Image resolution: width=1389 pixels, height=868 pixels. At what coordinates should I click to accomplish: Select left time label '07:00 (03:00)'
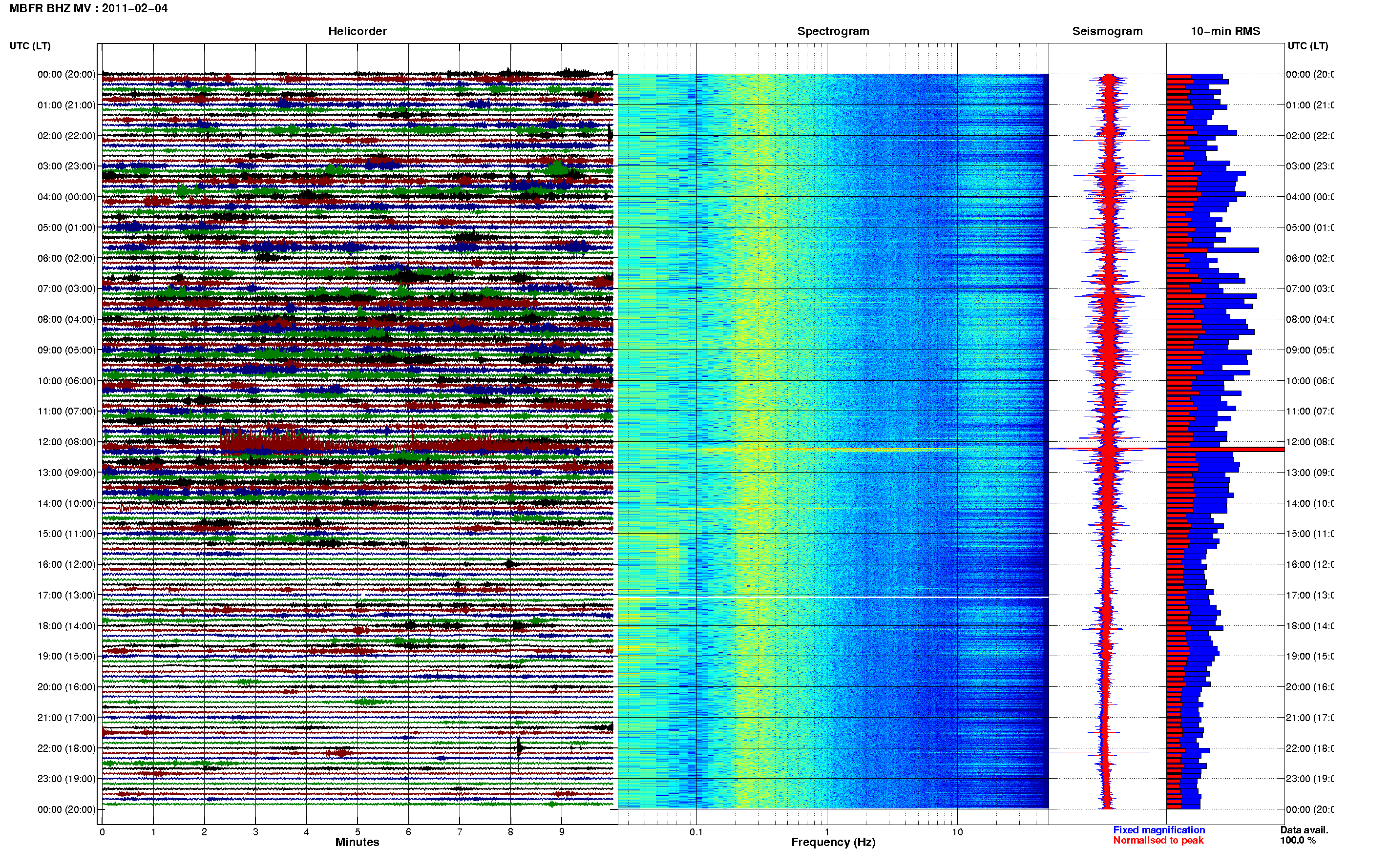pyautogui.click(x=66, y=289)
